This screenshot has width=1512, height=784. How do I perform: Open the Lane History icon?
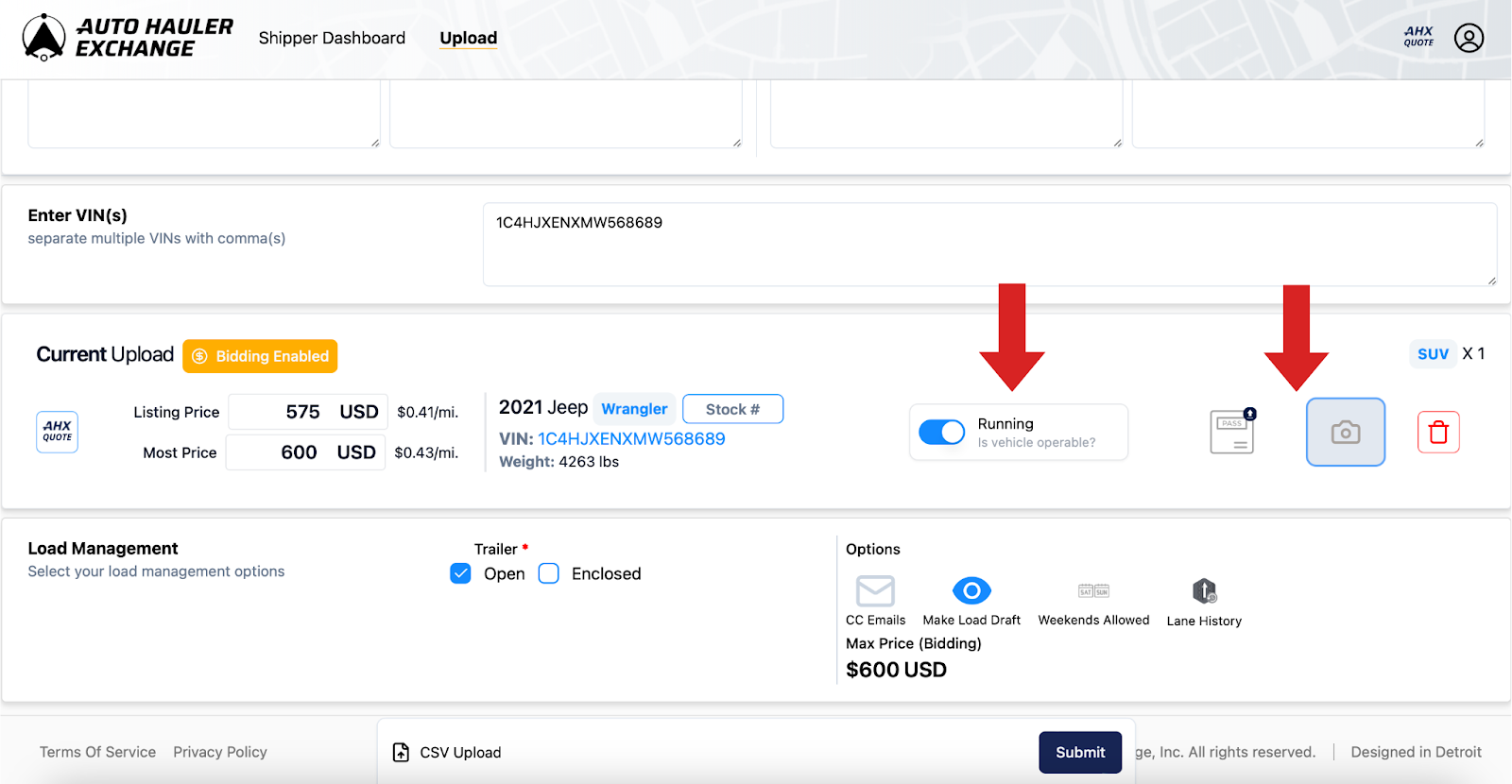coord(1204,591)
